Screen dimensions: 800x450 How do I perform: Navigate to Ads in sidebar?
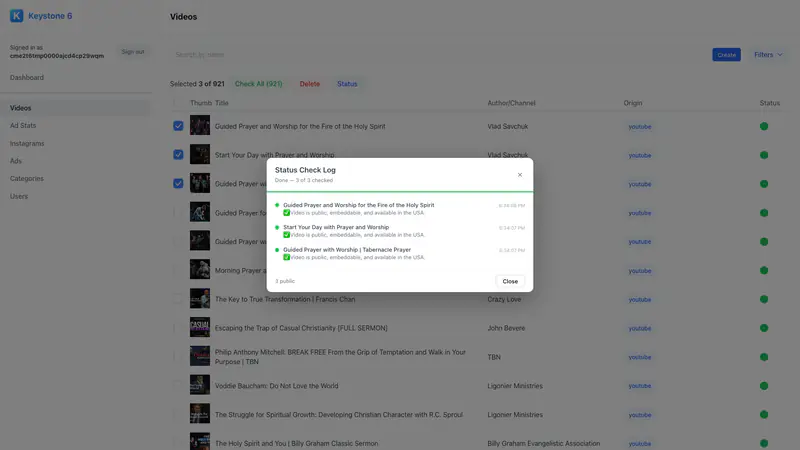16,161
